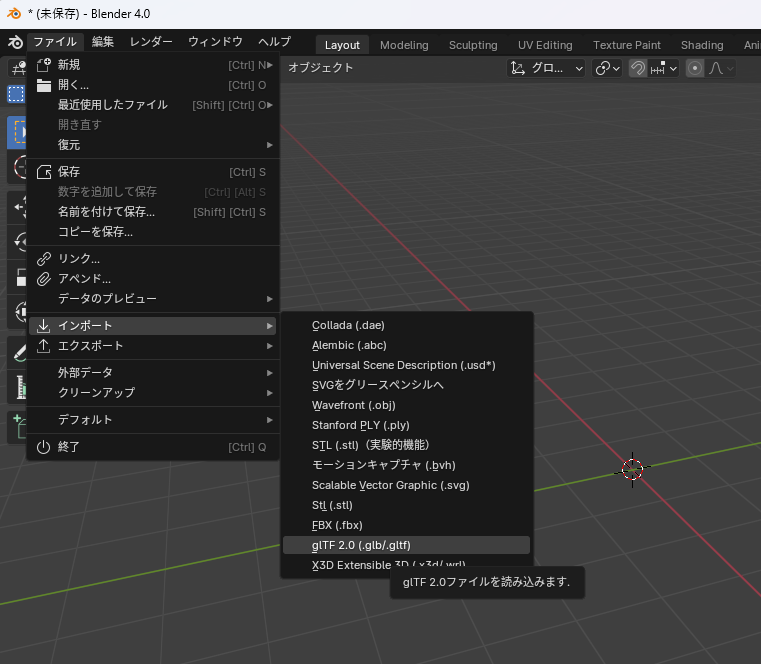Choose STL (.stl) (実験的機能) import

[406, 445]
